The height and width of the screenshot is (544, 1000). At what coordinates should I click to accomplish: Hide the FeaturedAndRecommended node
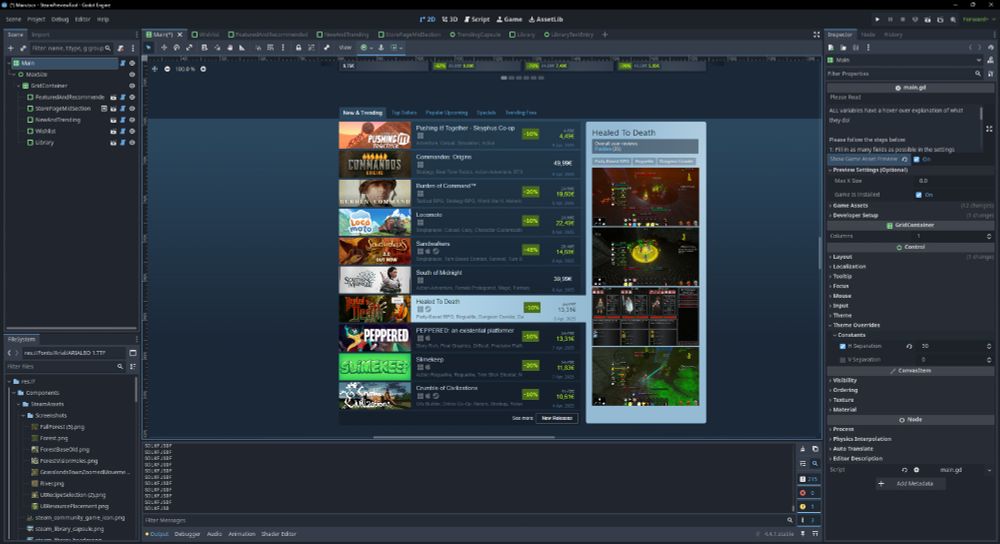click(x=132, y=97)
